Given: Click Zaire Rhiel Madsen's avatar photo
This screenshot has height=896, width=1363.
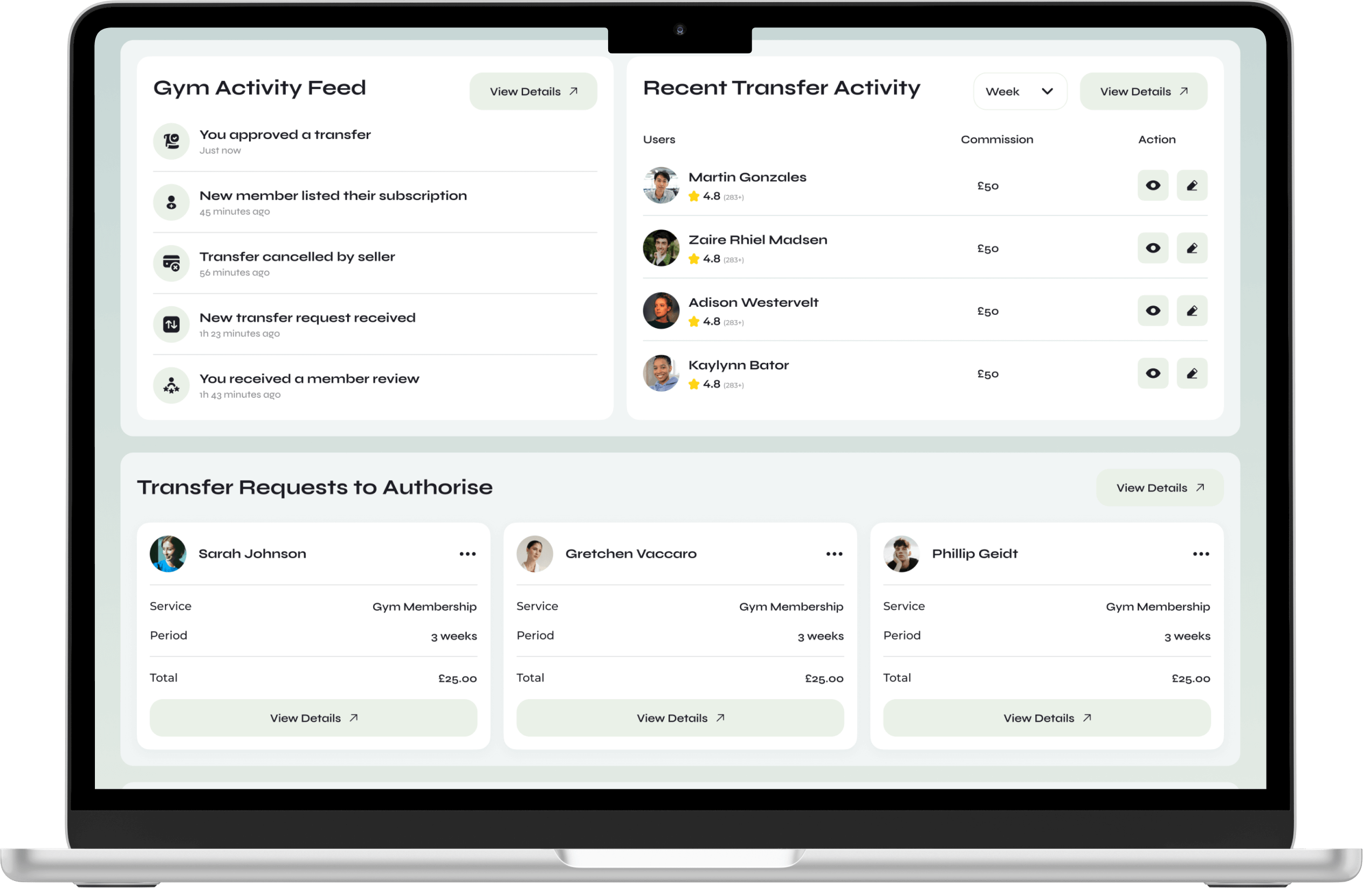Looking at the screenshot, I should coord(661,248).
